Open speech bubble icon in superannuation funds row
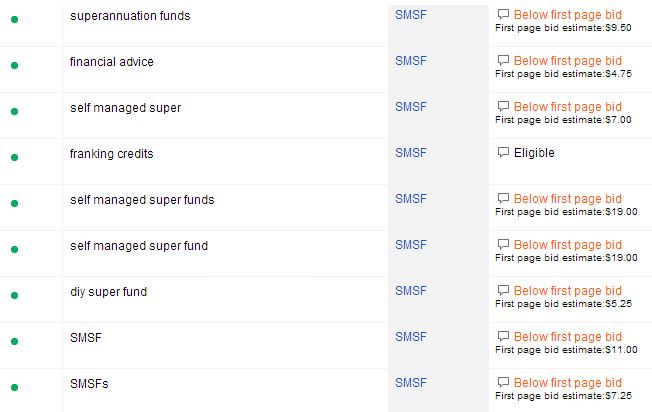The width and height of the screenshot is (652, 412). 503,16
